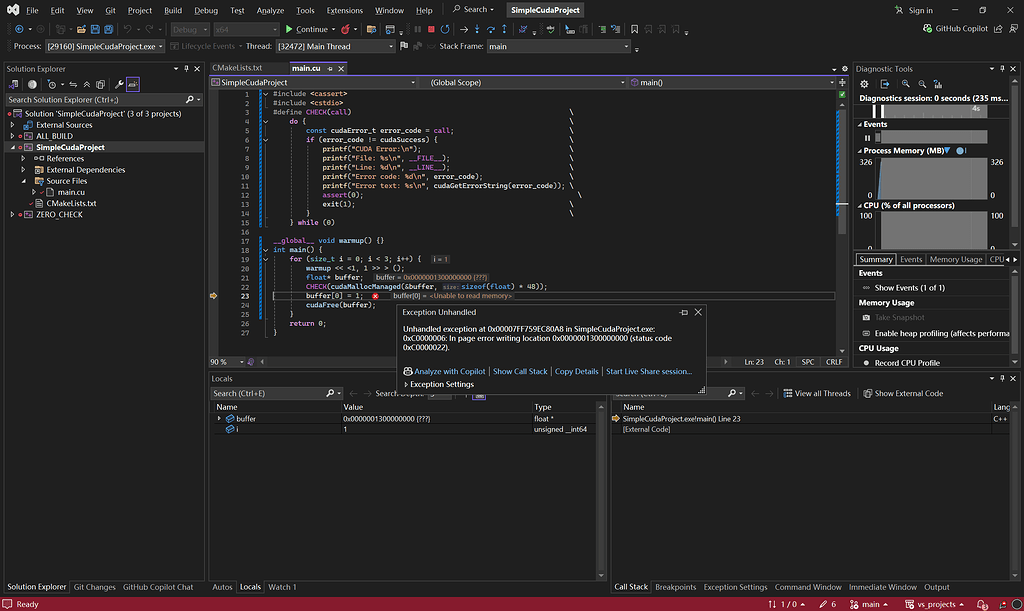Screen dimensions: 1024x611
Task: Click the Restart debugging icon
Action: [445, 29]
